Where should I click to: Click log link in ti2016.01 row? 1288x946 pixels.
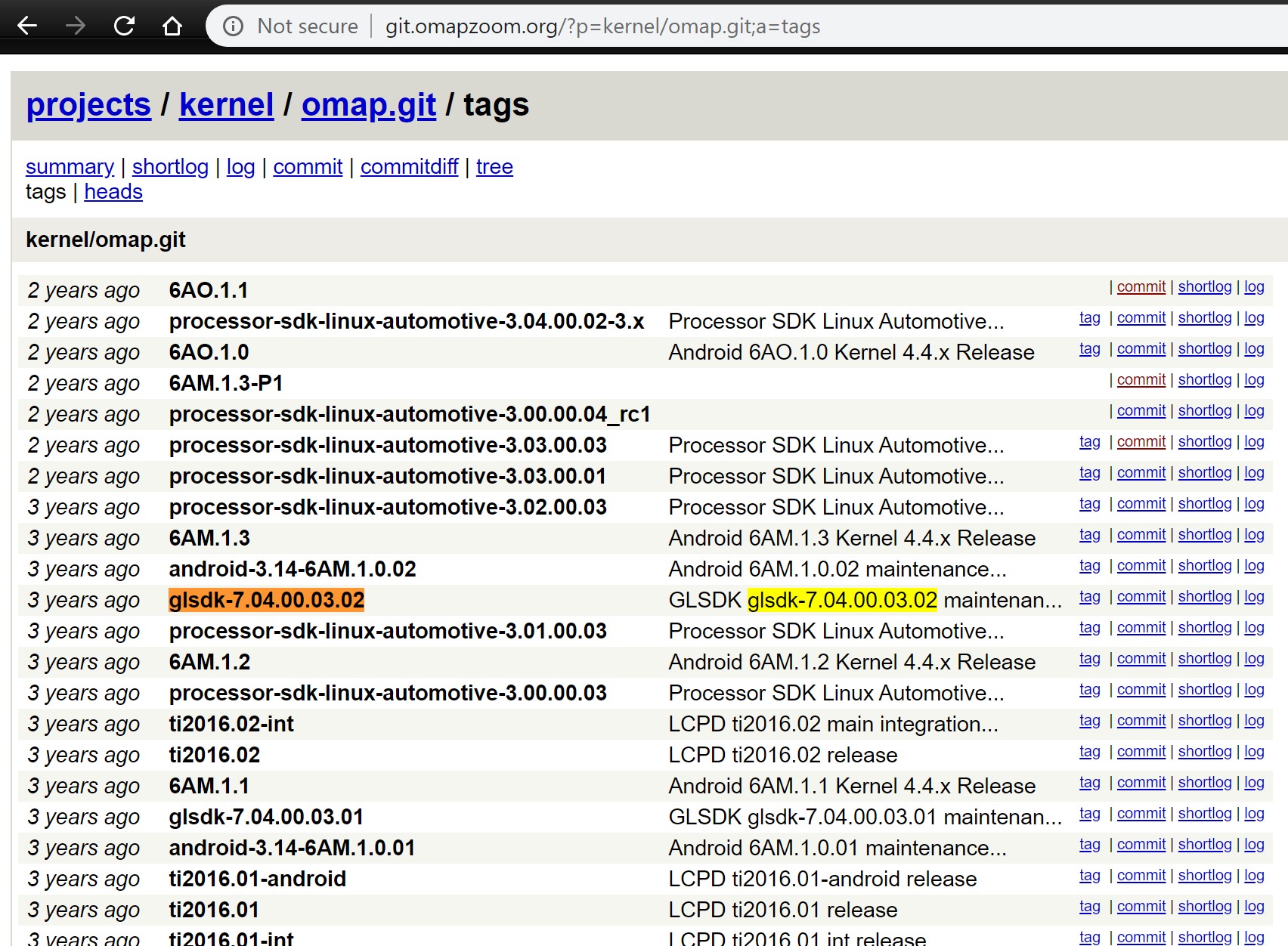tap(1254, 906)
